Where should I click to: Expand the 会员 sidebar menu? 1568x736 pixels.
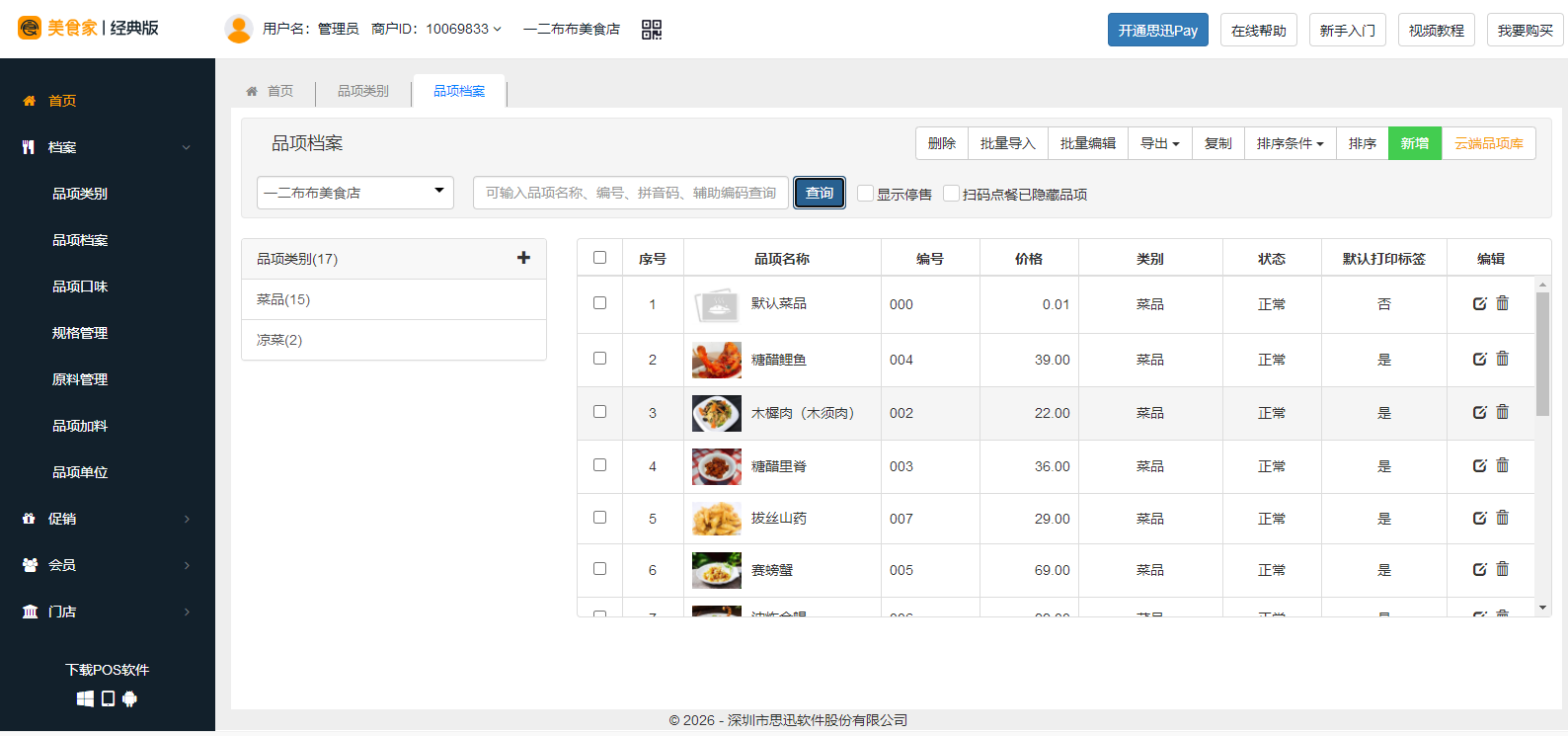point(108,565)
